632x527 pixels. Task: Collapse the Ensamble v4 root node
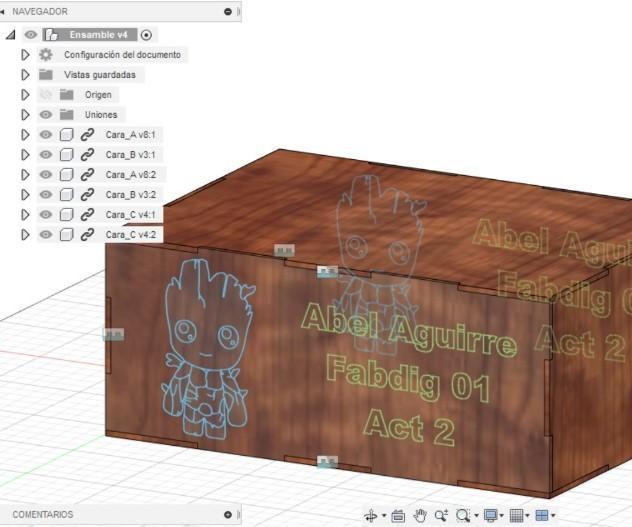[x=10, y=35]
